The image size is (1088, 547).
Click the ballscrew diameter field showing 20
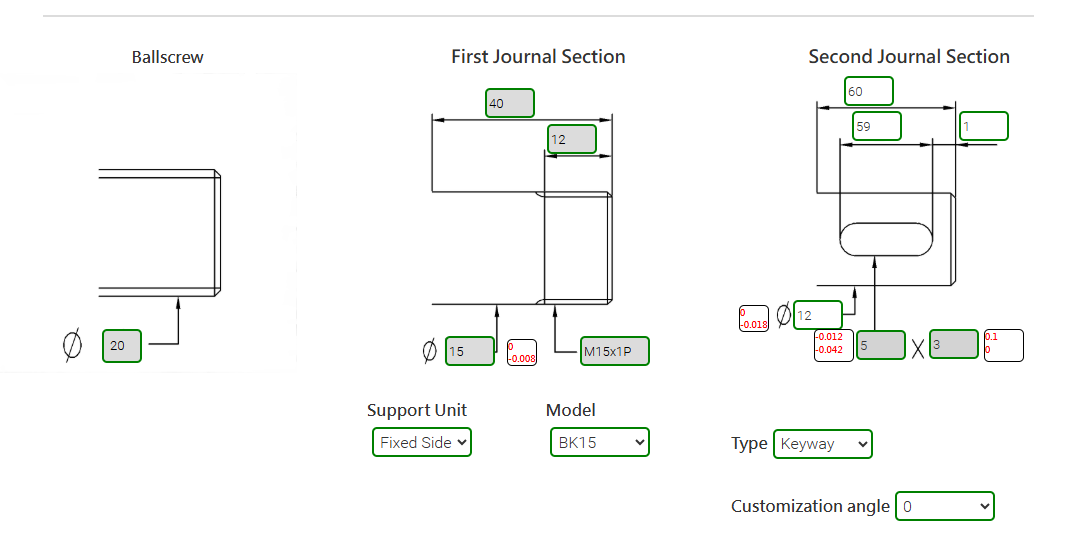(121, 346)
